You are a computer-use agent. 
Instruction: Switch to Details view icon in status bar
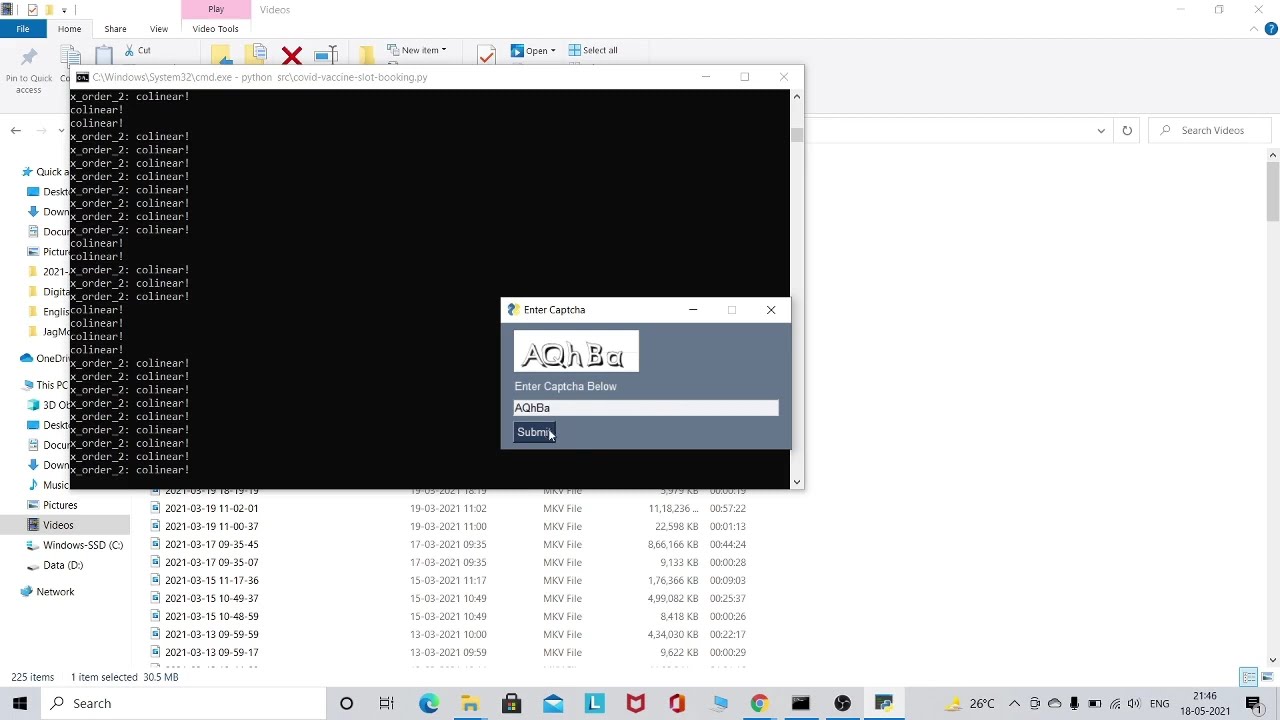point(1248,678)
